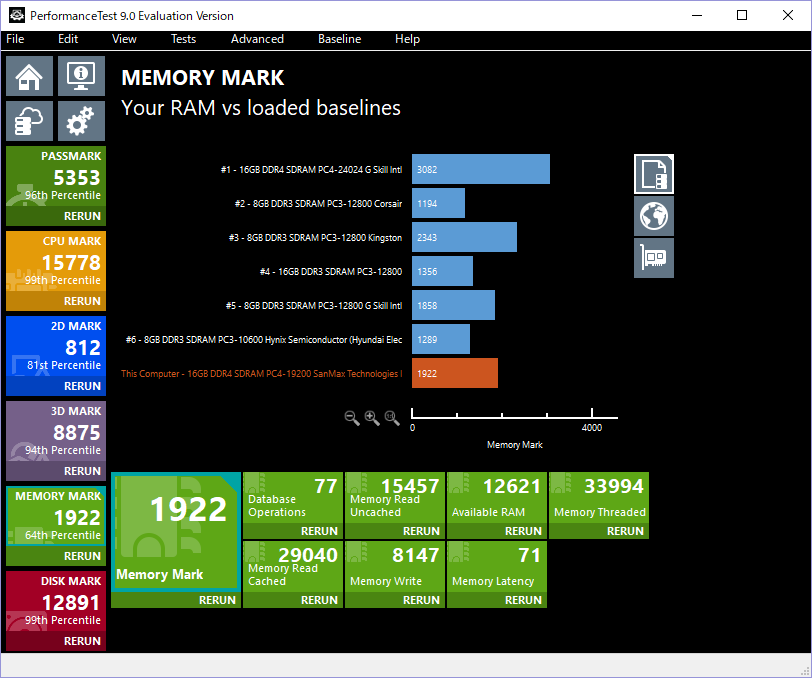
Task: Select the hardware component card icon
Action: (x=654, y=258)
